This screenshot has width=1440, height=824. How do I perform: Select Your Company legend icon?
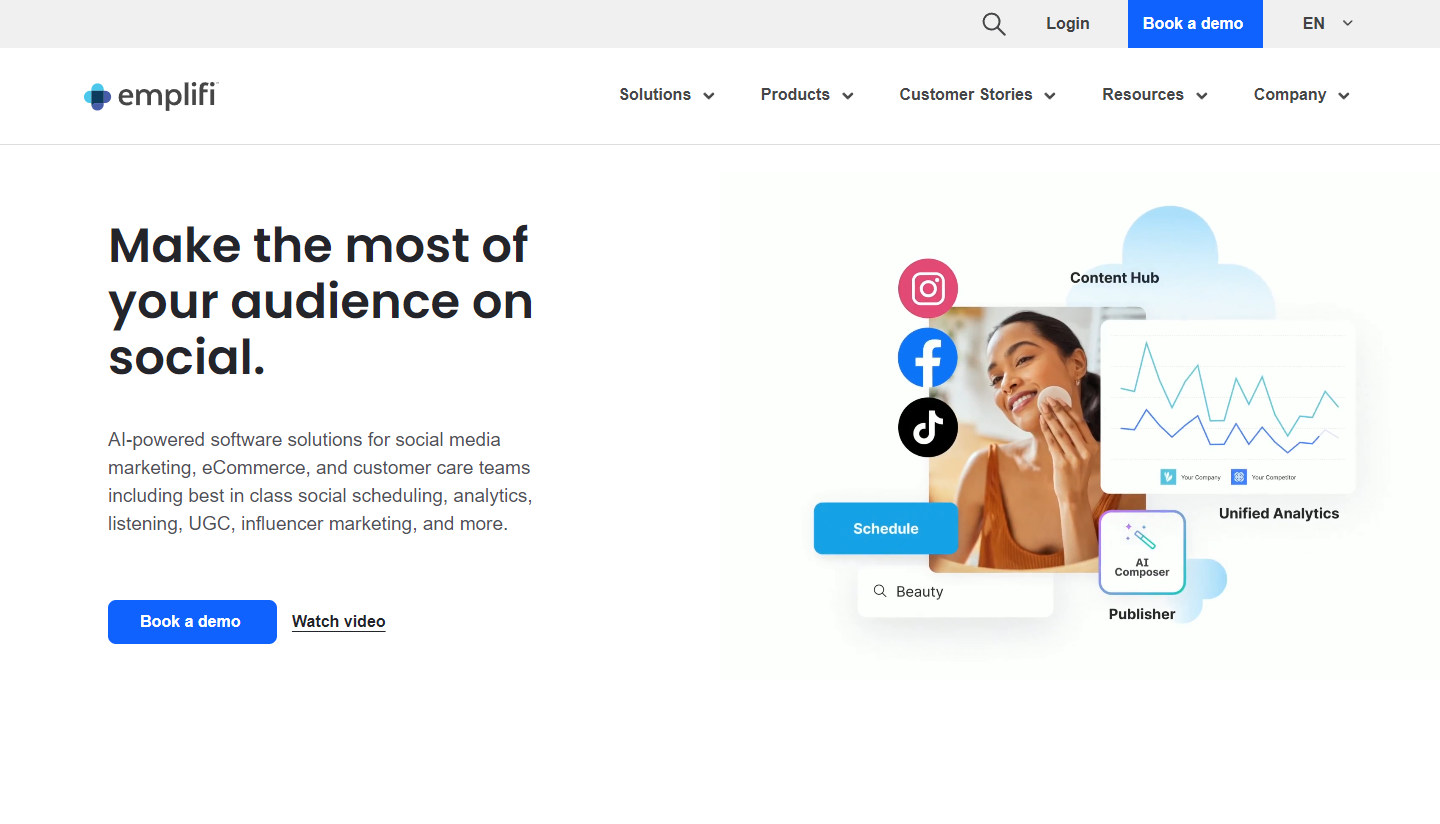point(1168,477)
